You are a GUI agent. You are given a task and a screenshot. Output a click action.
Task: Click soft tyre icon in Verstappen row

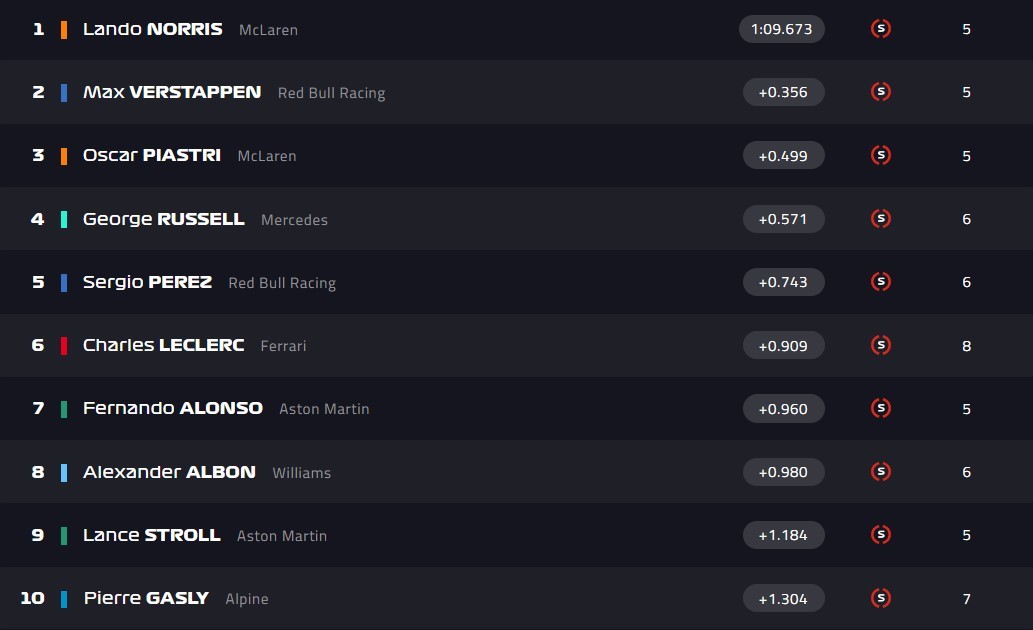[881, 92]
